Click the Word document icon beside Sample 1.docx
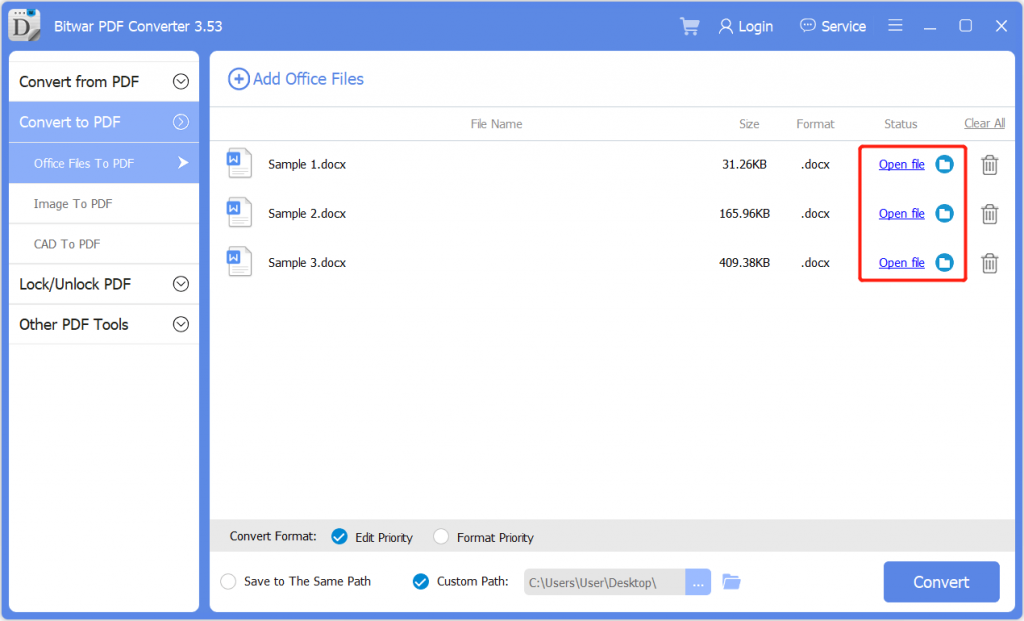The image size is (1024, 621). click(239, 163)
